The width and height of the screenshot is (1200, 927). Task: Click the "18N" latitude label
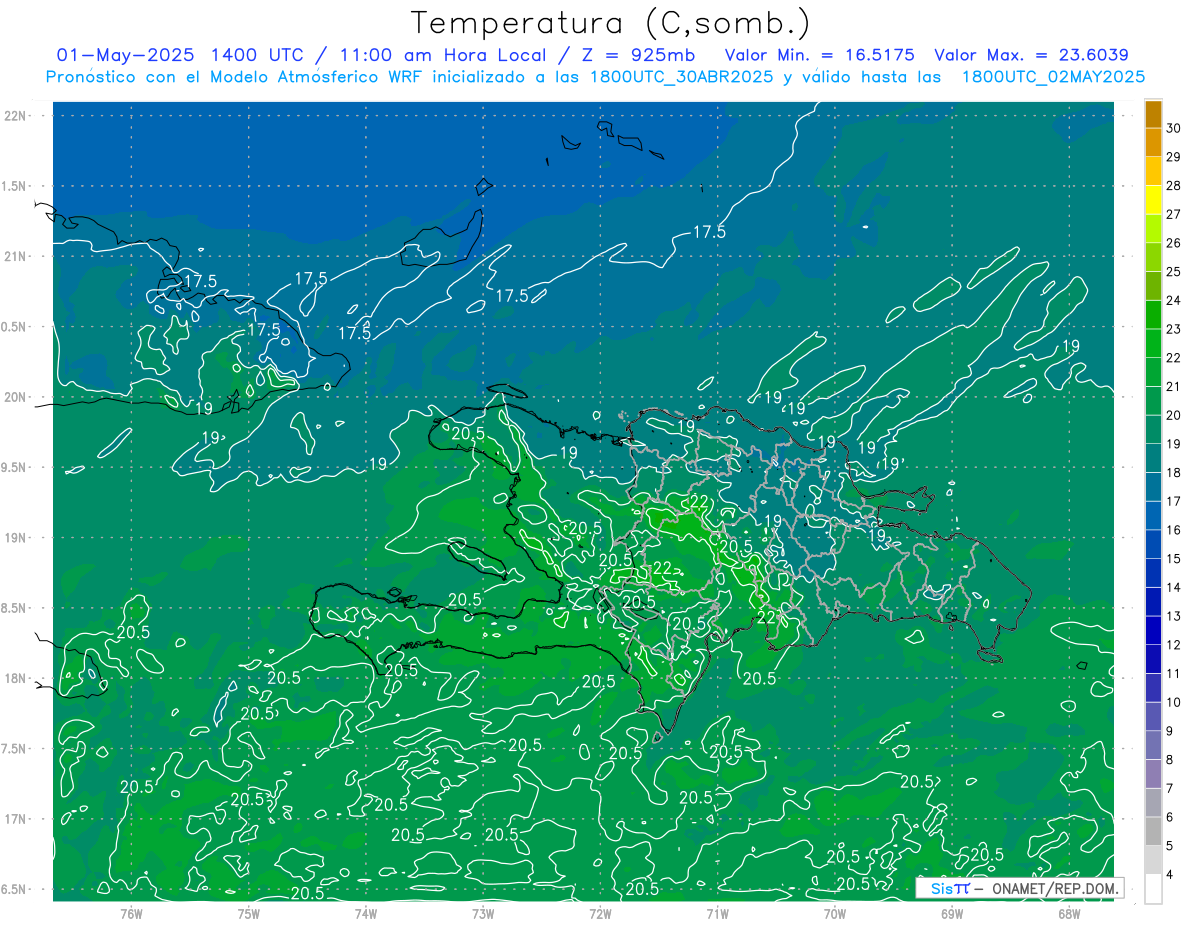[x=15, y=678]
